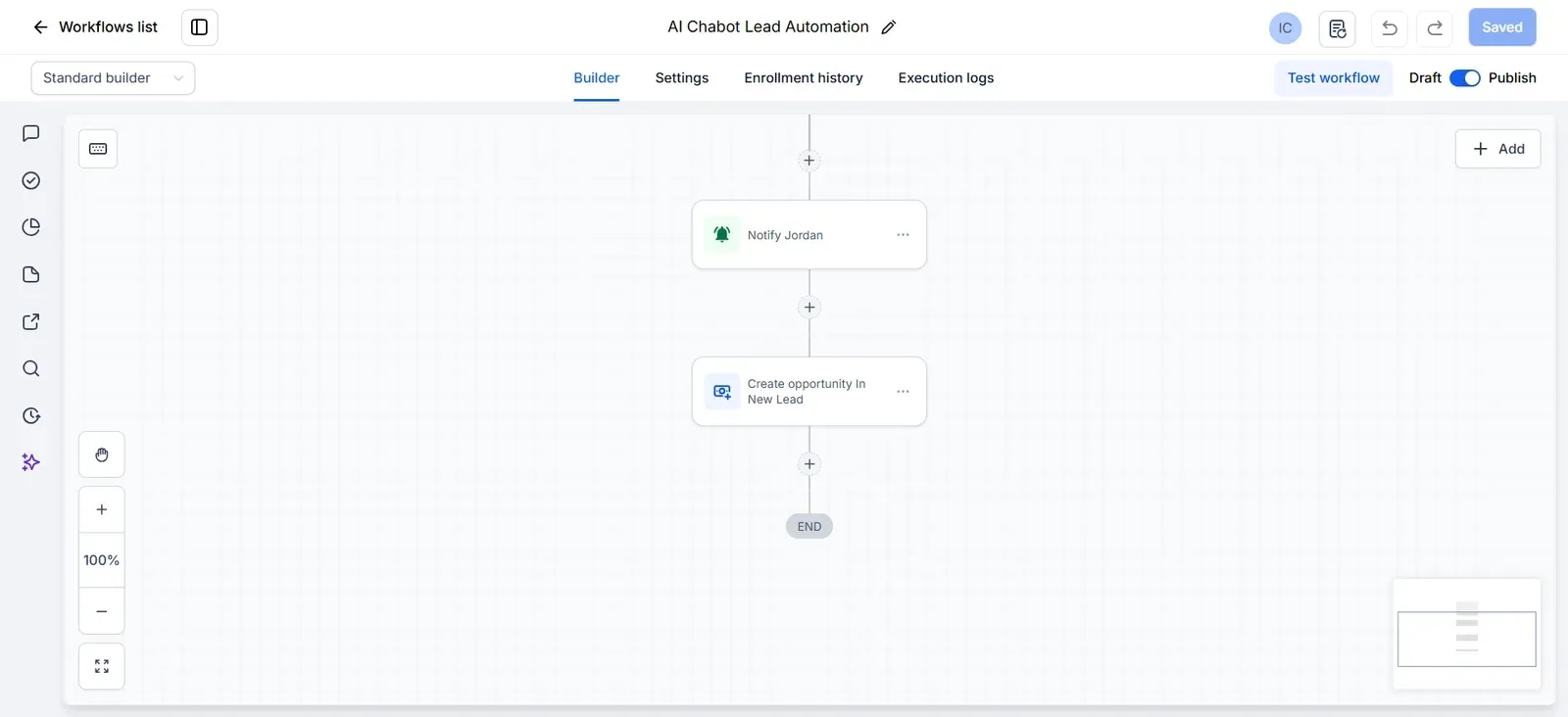Screen dimensions: 1568x717
Task: Switch to the Builder tab
Action: [597, 78]
